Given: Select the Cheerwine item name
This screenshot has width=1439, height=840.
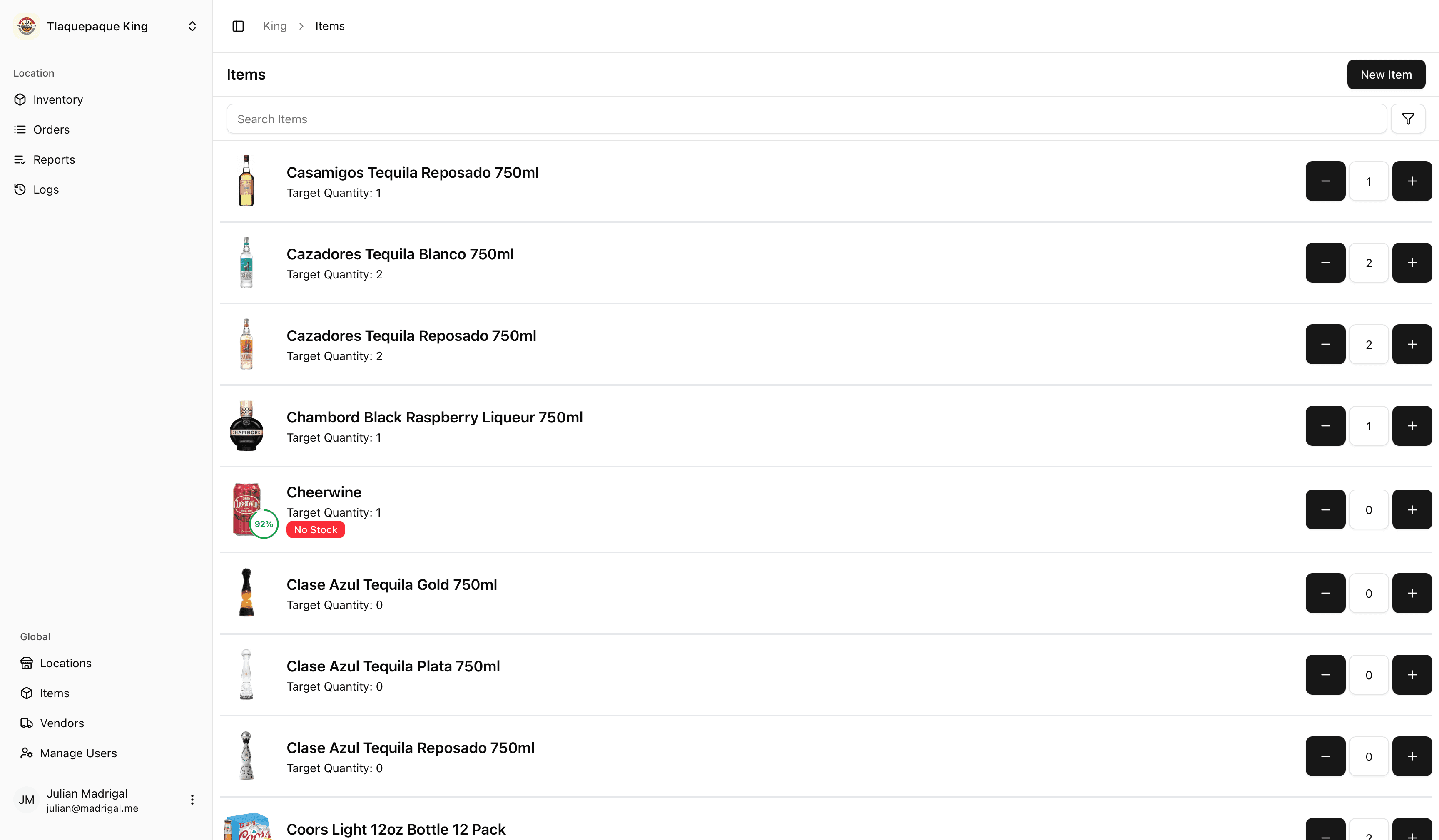Looking at the screenshot, I should pos(324,492).
